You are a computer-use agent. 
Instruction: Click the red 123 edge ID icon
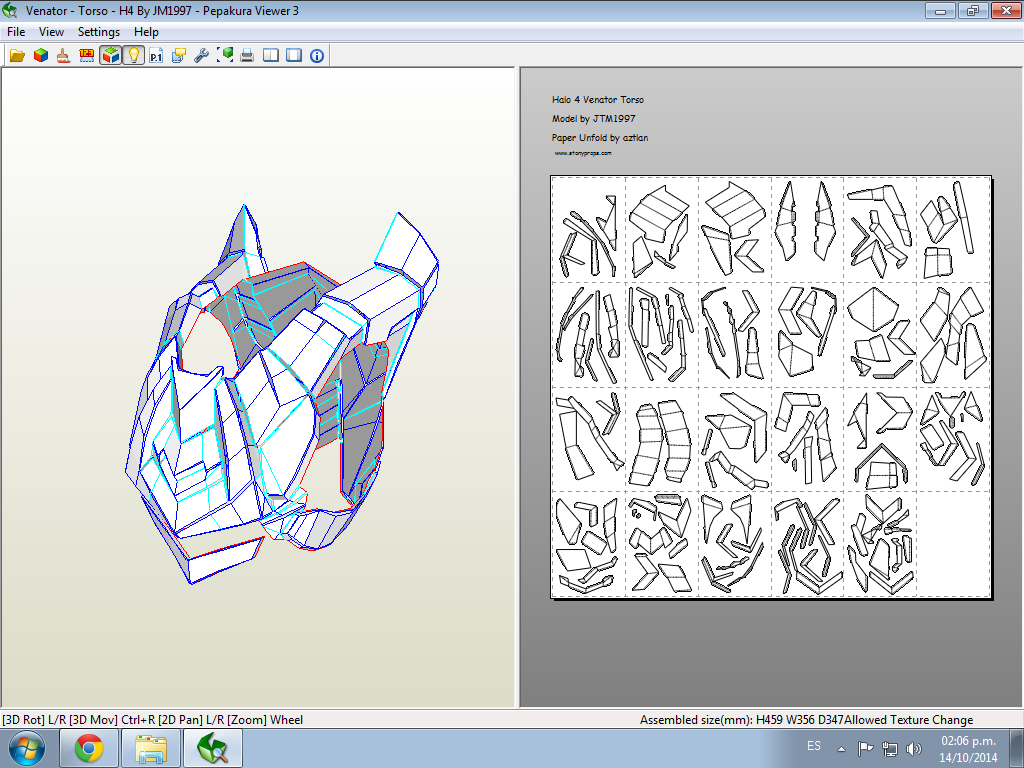tap(86, 56)
